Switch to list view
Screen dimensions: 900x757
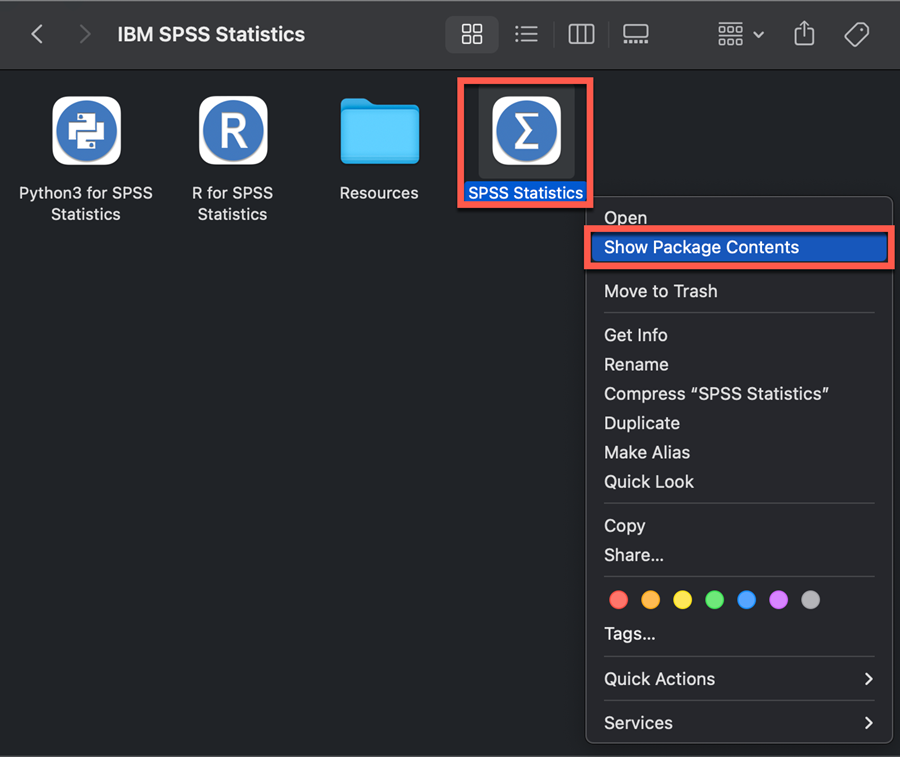526,34
